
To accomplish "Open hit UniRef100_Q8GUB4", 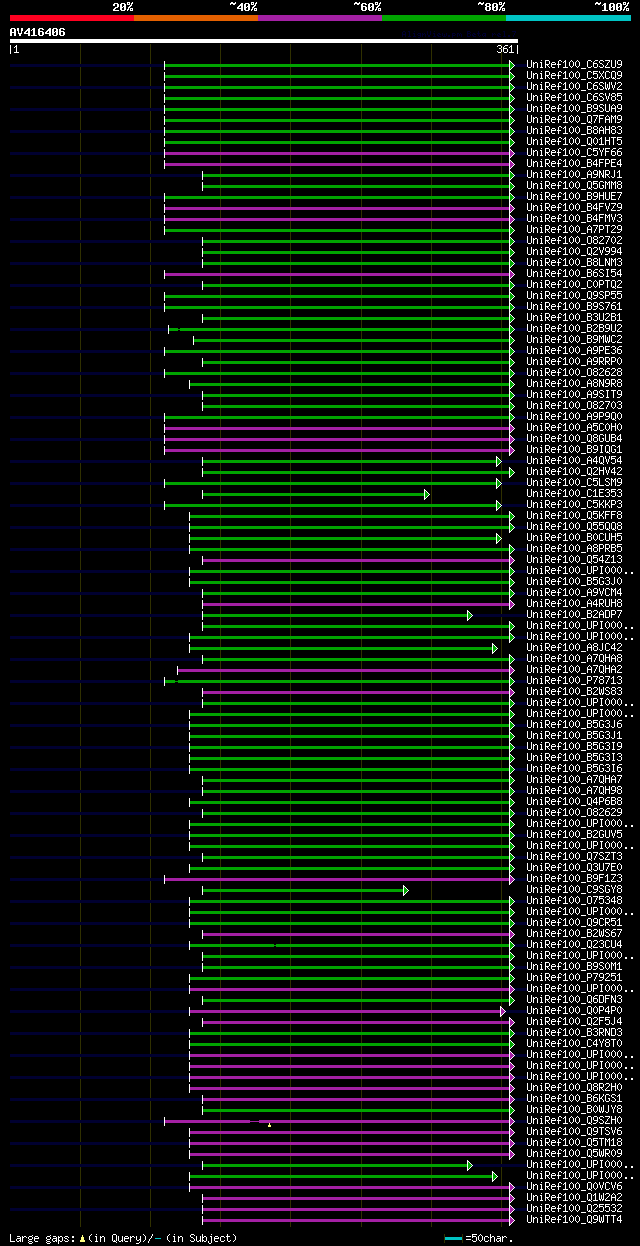I will 574,439.
